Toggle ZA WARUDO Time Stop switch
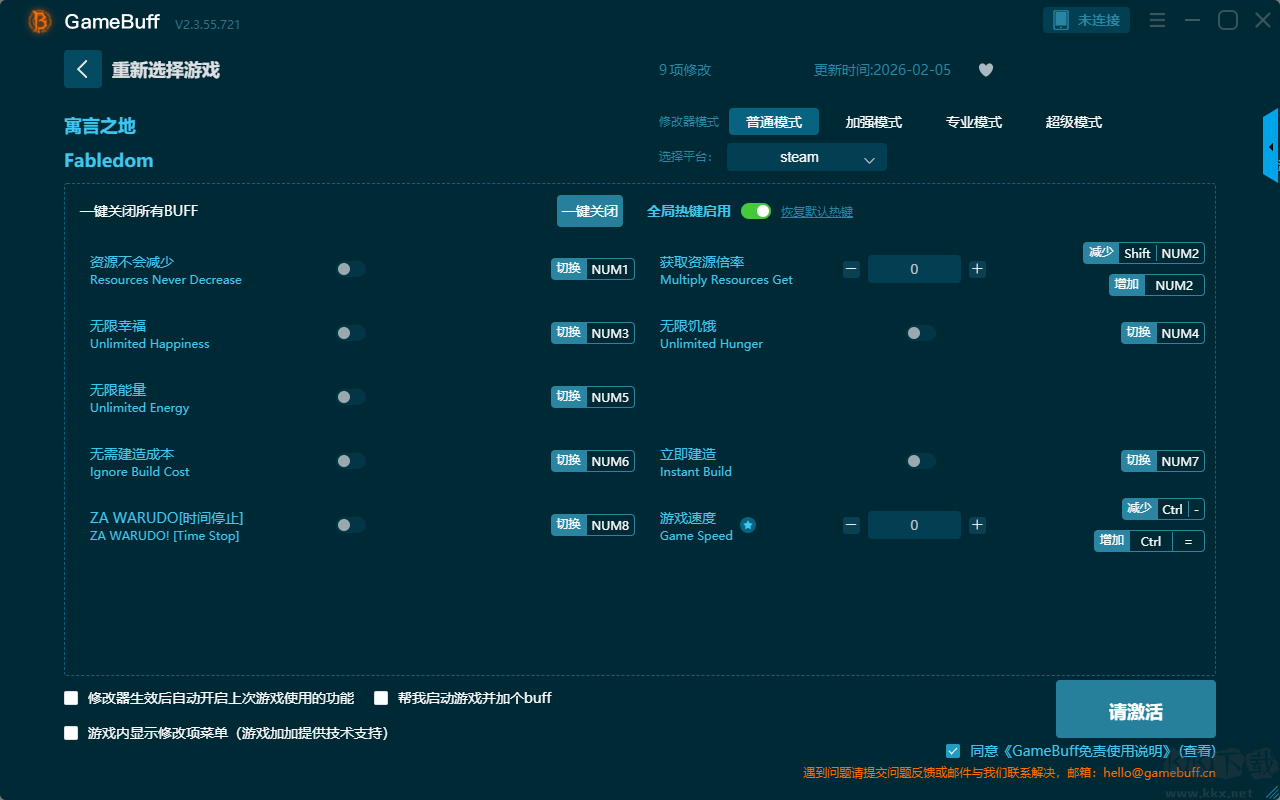The image size is (1280, 800). coord(351,525)
